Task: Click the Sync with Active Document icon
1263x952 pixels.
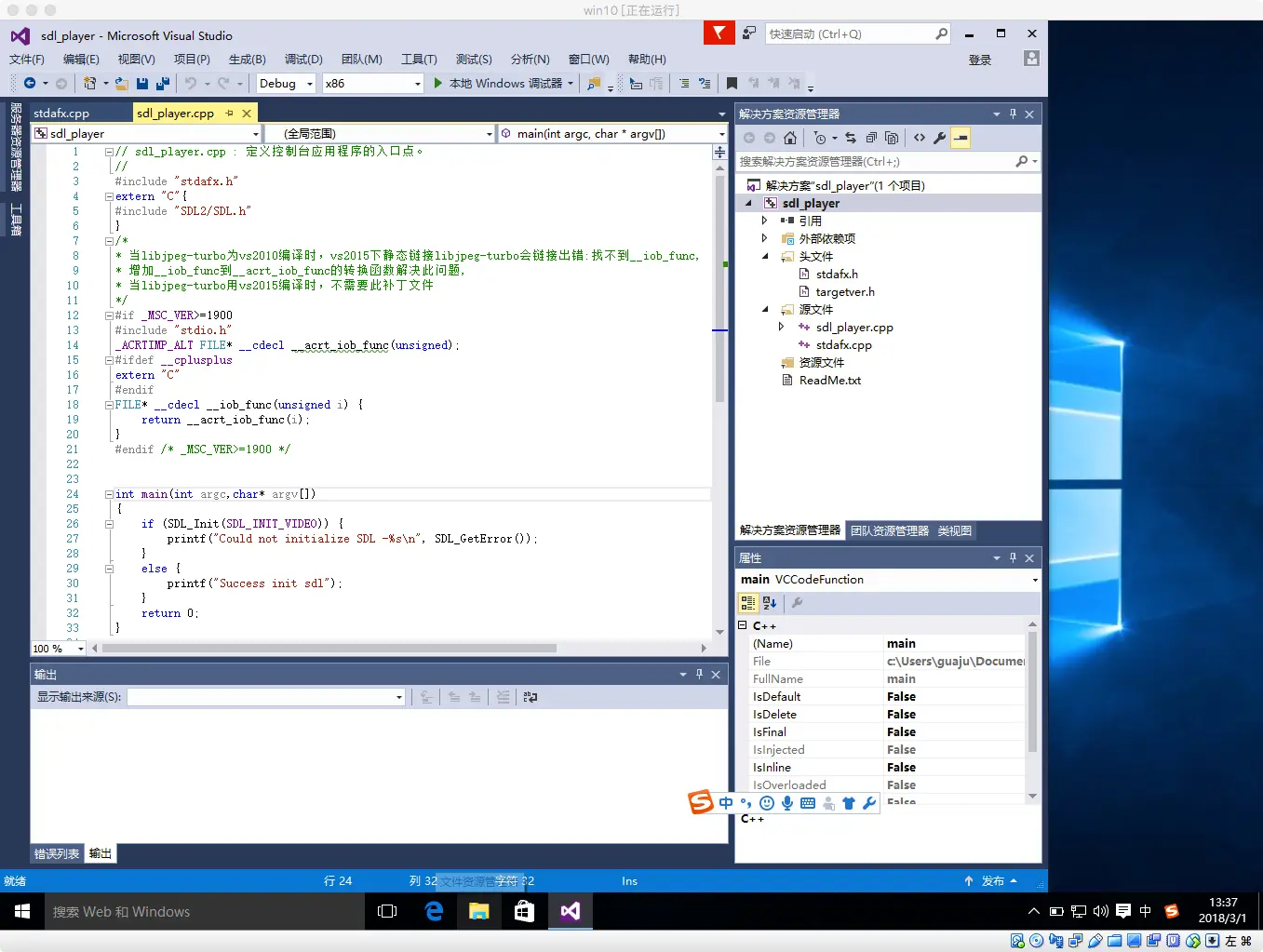Action: pos(851,138)
